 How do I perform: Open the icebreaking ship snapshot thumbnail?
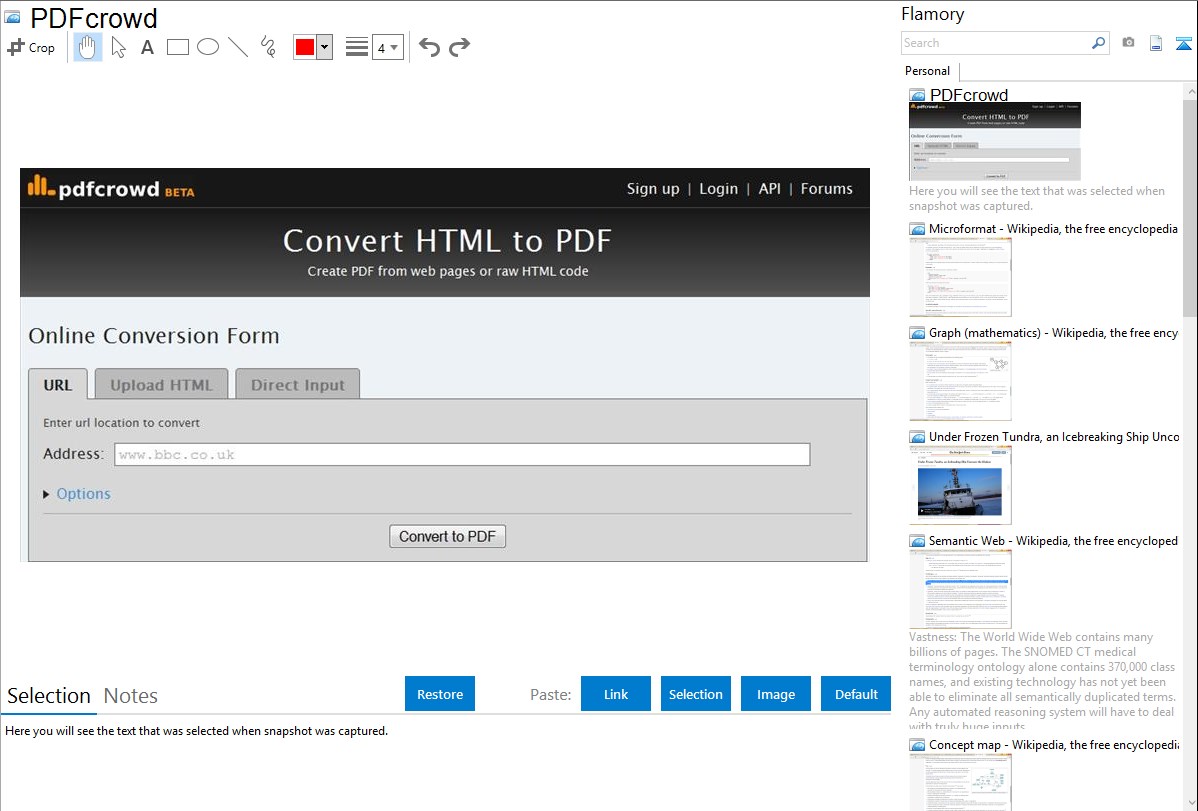tap(960, 485)
